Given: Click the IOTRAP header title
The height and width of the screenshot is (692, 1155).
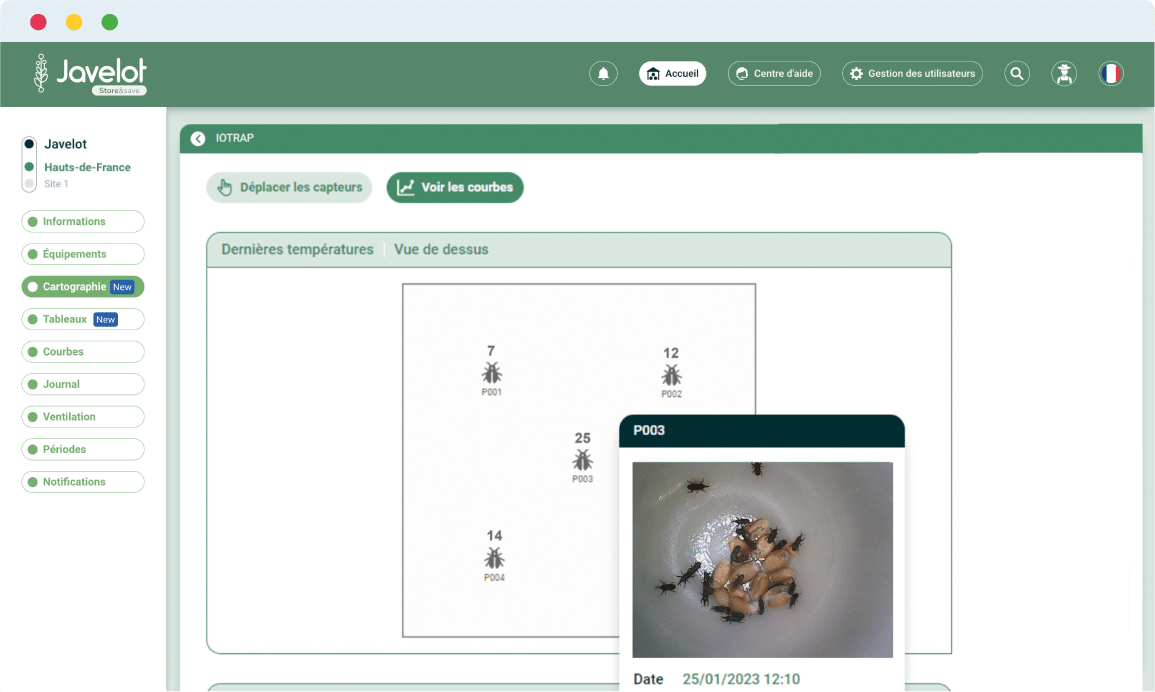Looking at the screenshot, I should click(234, 139).
